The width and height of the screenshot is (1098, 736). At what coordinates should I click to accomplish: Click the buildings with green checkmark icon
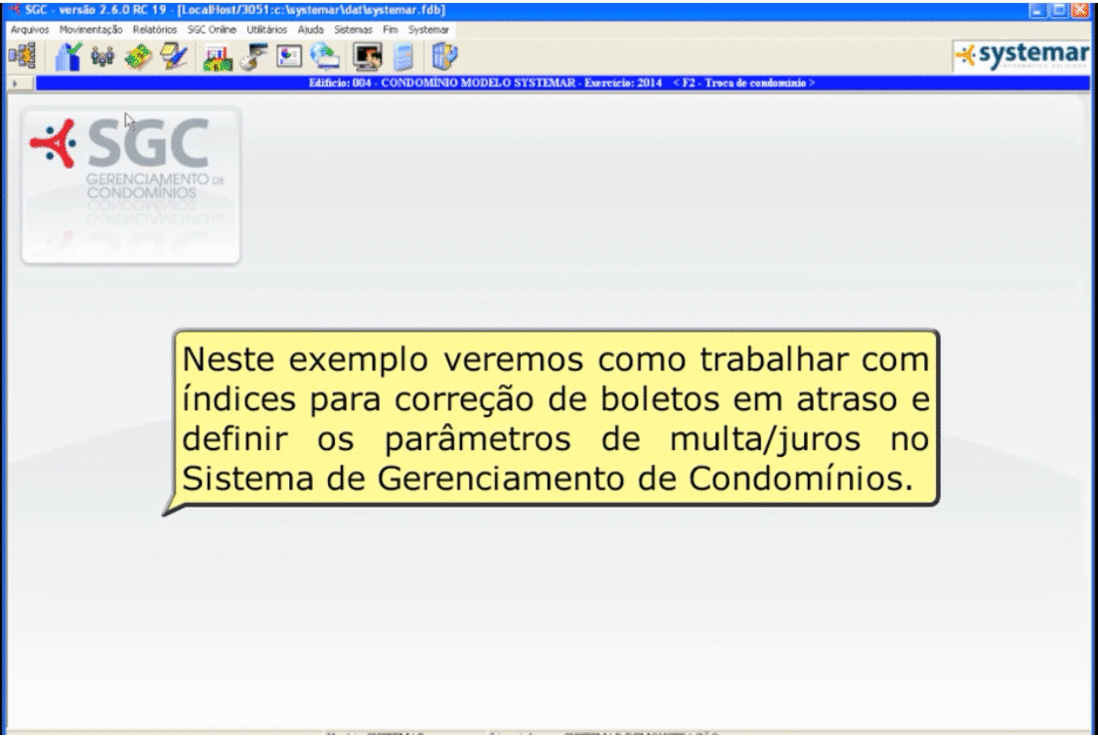pyautogui.click(x=70, y=57)
